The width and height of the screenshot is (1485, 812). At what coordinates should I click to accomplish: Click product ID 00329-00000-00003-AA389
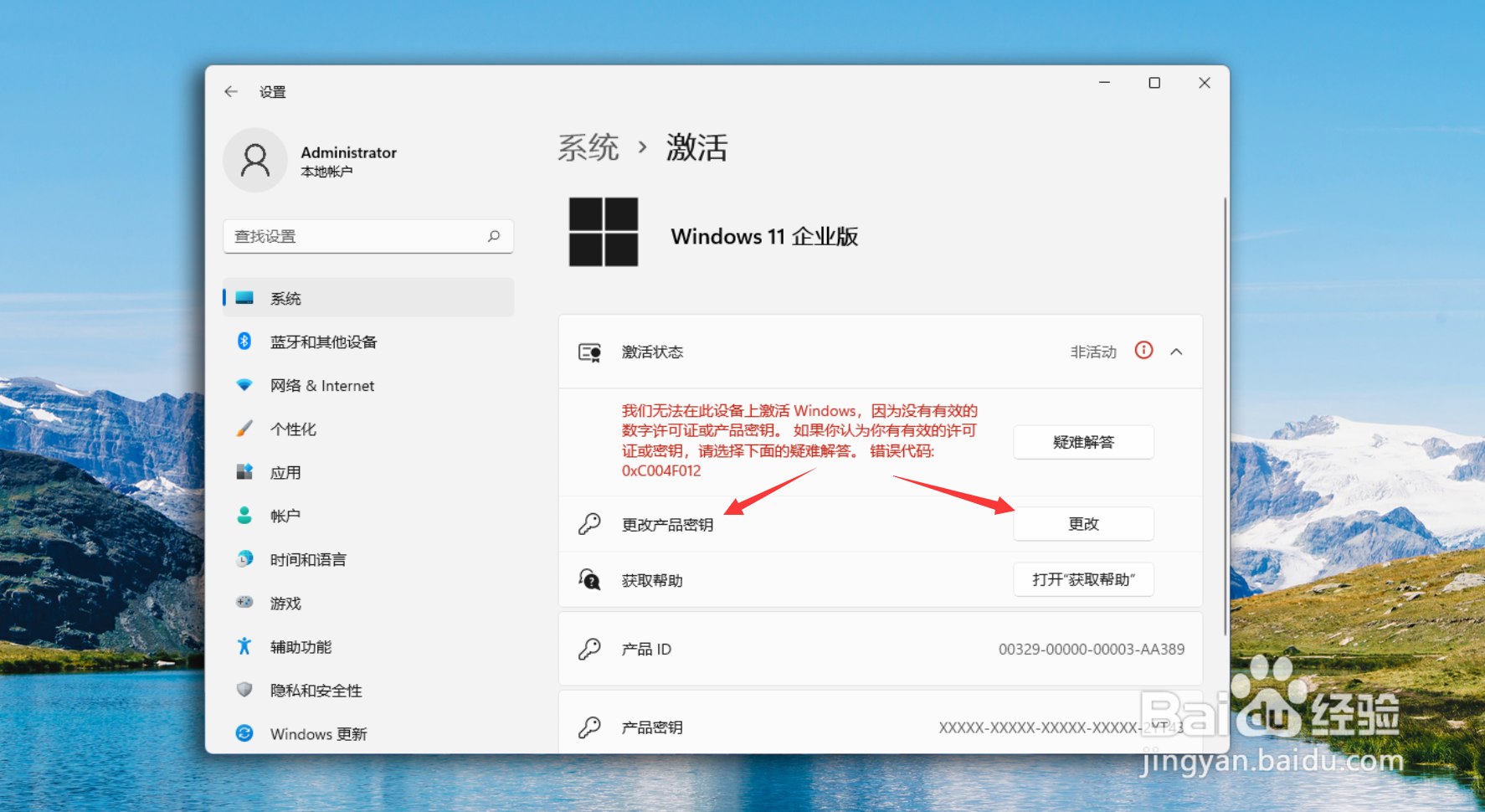click(1092, 649)
